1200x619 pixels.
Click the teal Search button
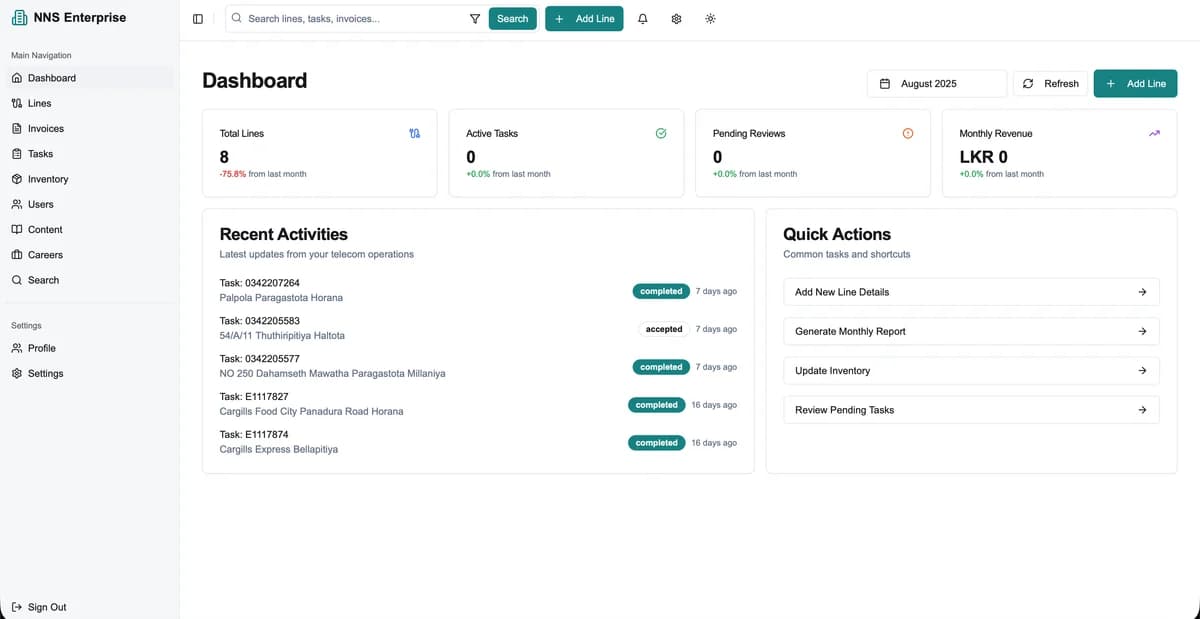click(512, 19)
